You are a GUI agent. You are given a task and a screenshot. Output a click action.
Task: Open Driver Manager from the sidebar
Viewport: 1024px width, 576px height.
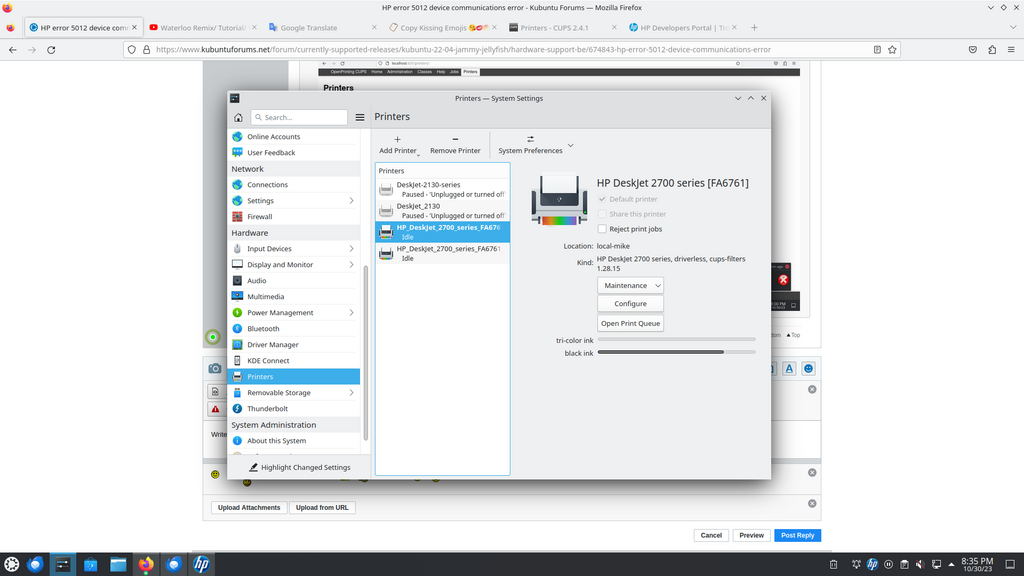point(272,345)
